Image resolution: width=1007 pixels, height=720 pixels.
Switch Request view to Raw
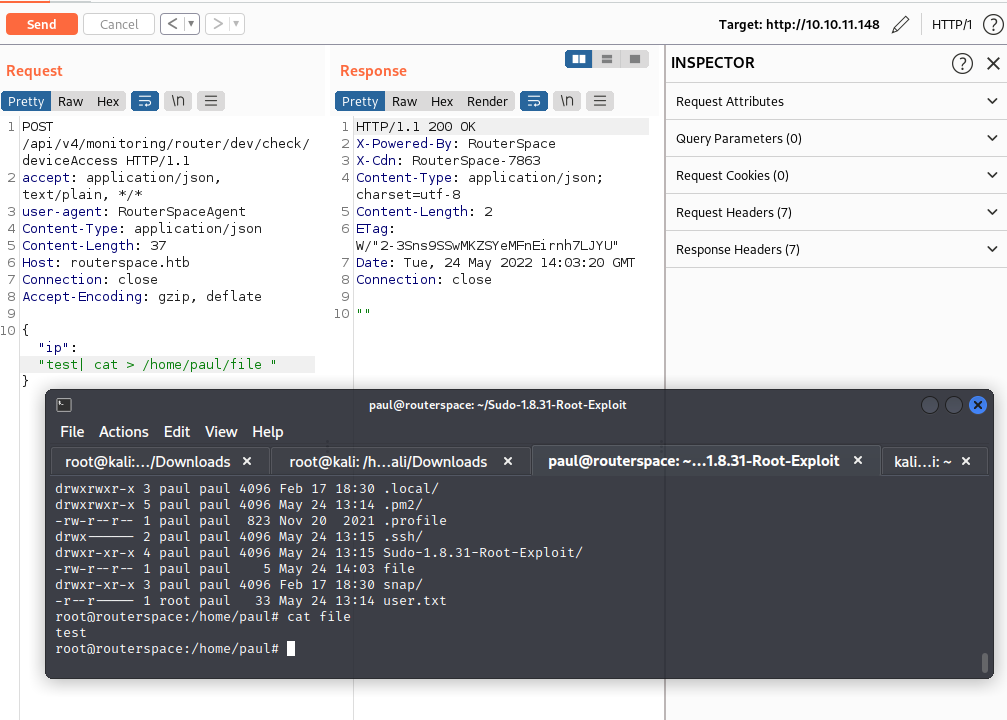pyautogui.click(x=71, y=101)
